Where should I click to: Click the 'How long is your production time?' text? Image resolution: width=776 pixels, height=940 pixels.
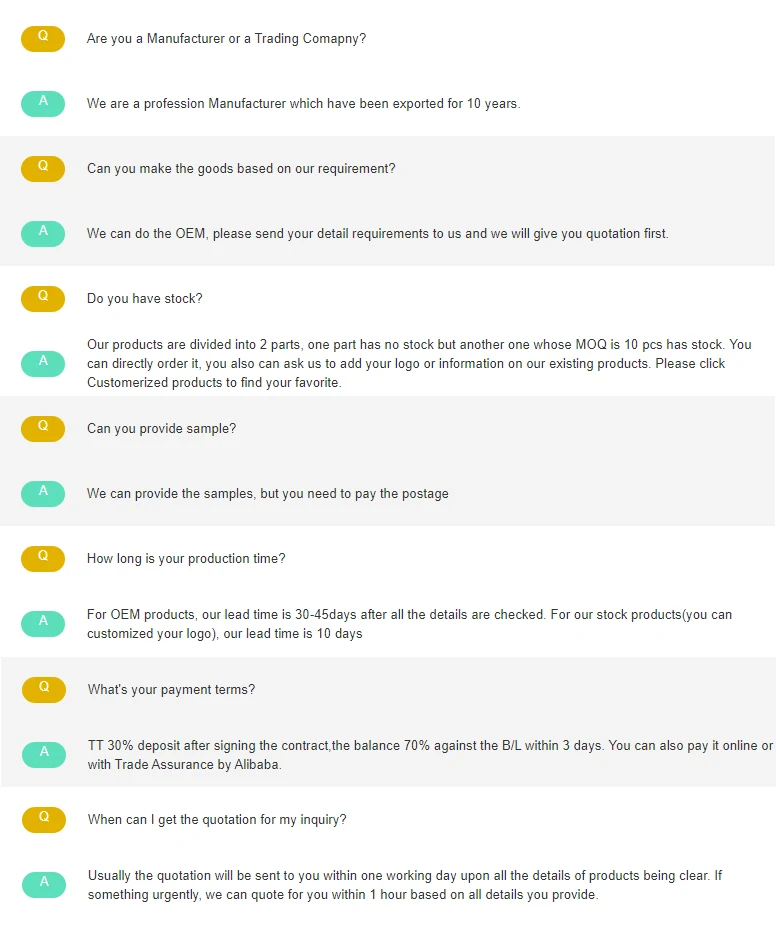[x=186, y=559]
